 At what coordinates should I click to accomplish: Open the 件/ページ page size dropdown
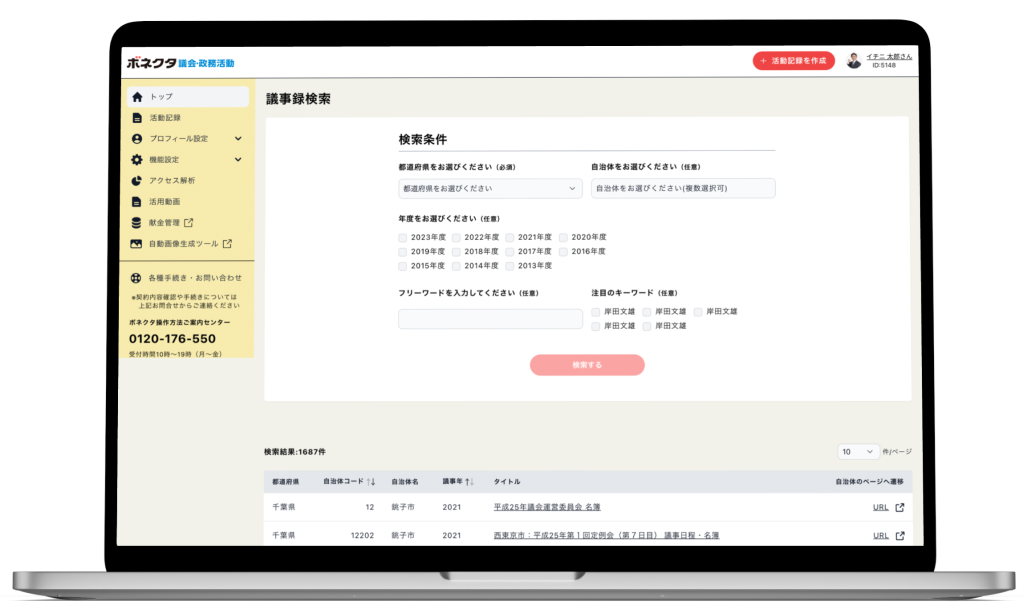pos(857,451)
